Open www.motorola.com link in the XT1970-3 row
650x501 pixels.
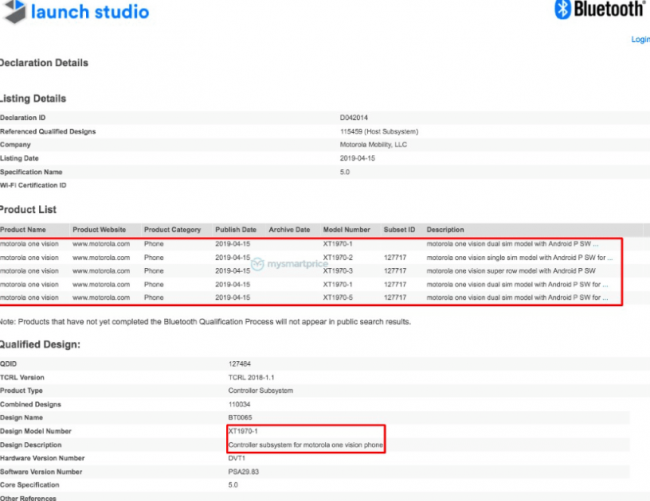[x=101, y=271]
